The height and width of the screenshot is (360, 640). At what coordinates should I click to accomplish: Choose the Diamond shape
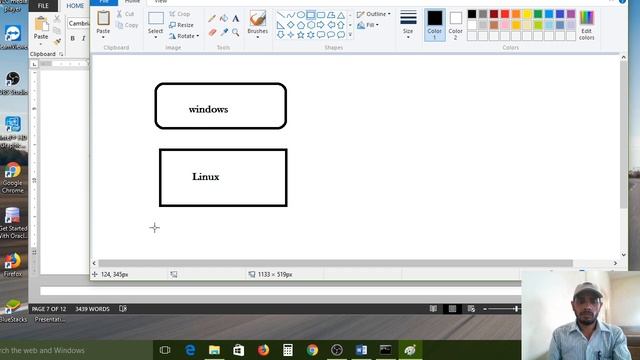pyautogui.click(x=291, y=25)
